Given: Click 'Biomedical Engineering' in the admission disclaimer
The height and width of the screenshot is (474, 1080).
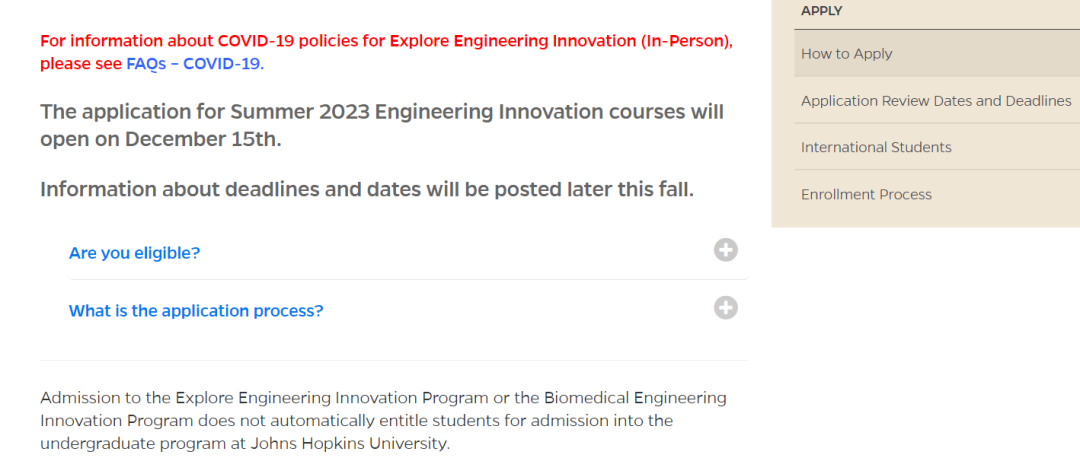Looking at the screenshot, I should 634,398.
